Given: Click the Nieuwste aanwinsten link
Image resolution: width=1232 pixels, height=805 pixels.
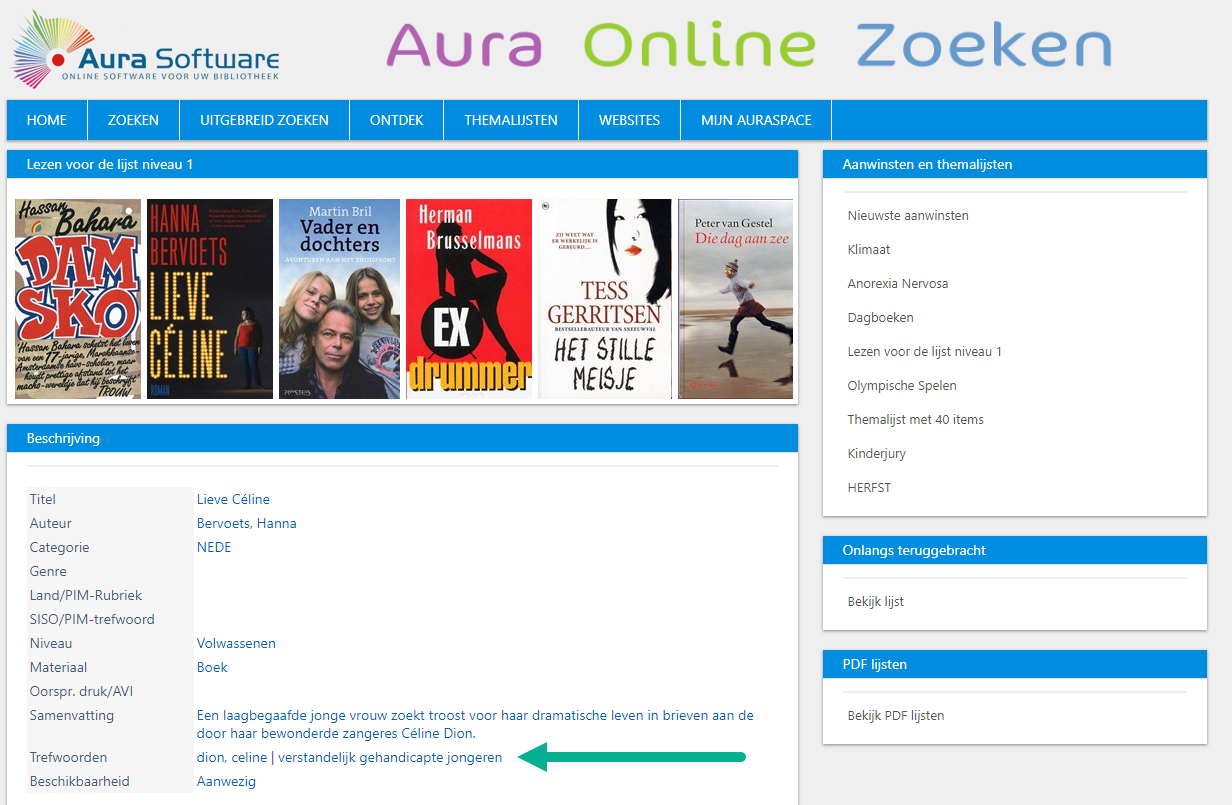Looking at the screenshot, I should click(x=908, y=216).
